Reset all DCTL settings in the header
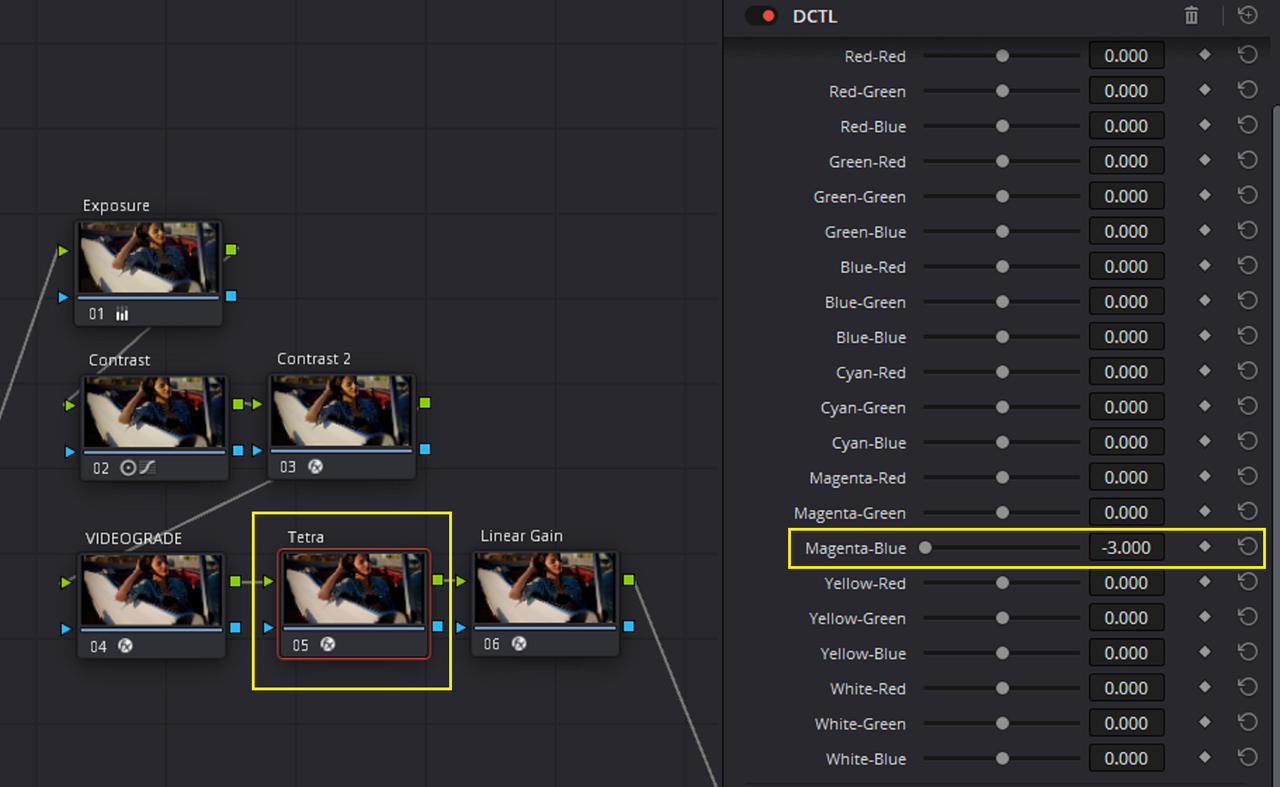This screenshot has height=787, width=1280. [x=1248, y=15]
